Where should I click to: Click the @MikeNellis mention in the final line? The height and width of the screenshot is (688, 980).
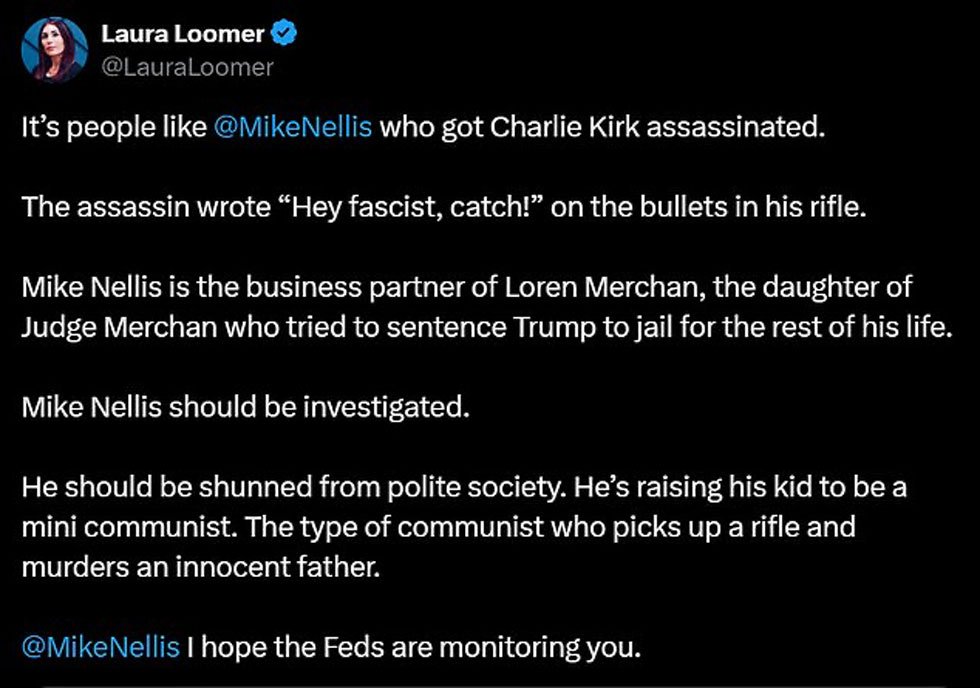(100, 647)
